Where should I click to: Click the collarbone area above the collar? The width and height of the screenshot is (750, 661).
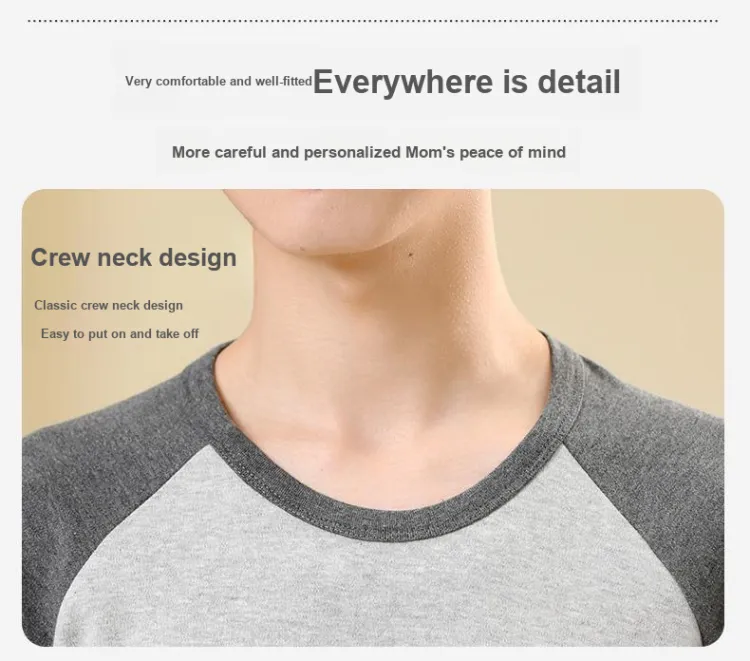click(x=383, y=454)
